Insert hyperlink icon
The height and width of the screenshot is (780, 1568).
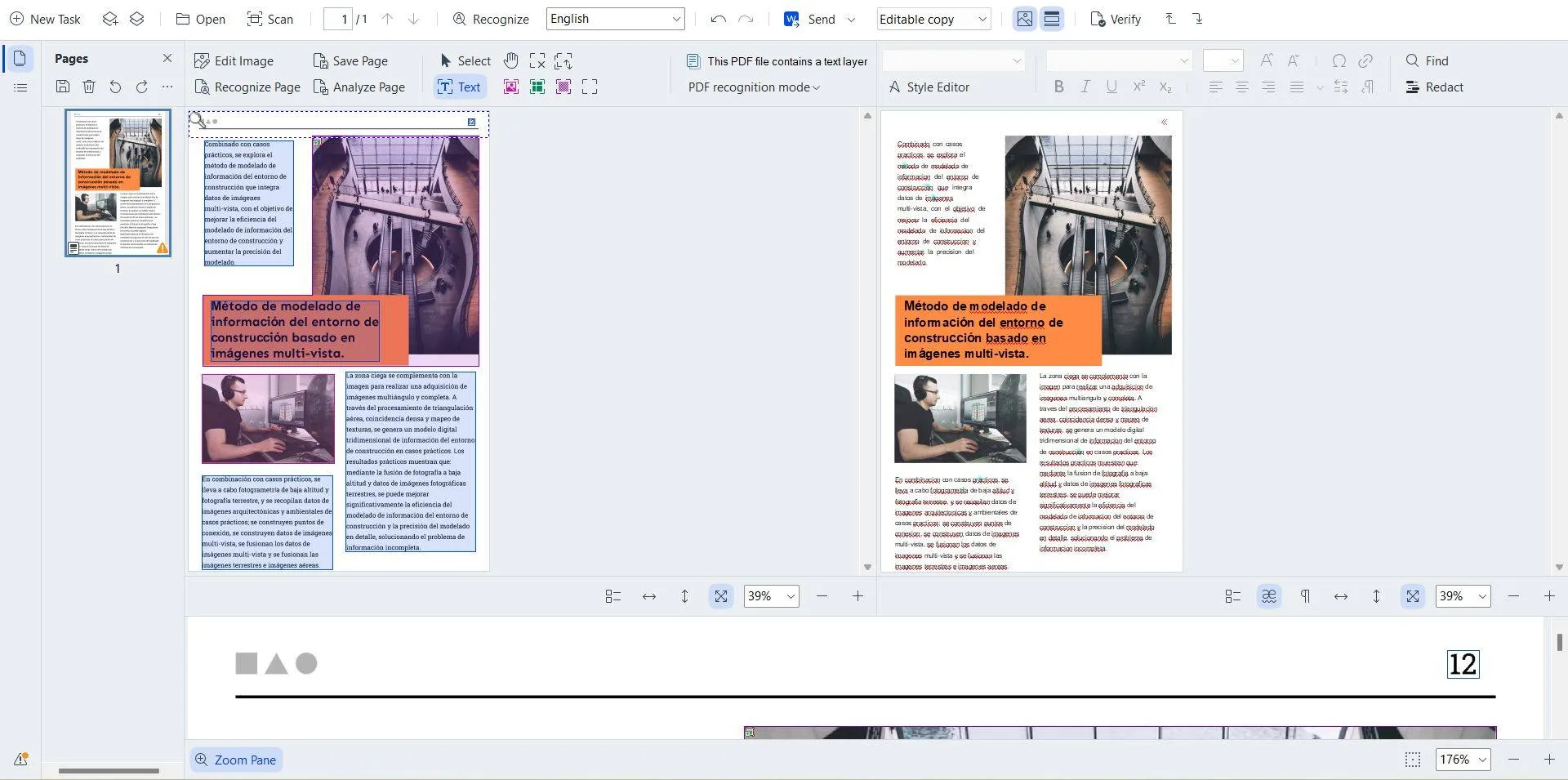click(x=1365, y=60)
